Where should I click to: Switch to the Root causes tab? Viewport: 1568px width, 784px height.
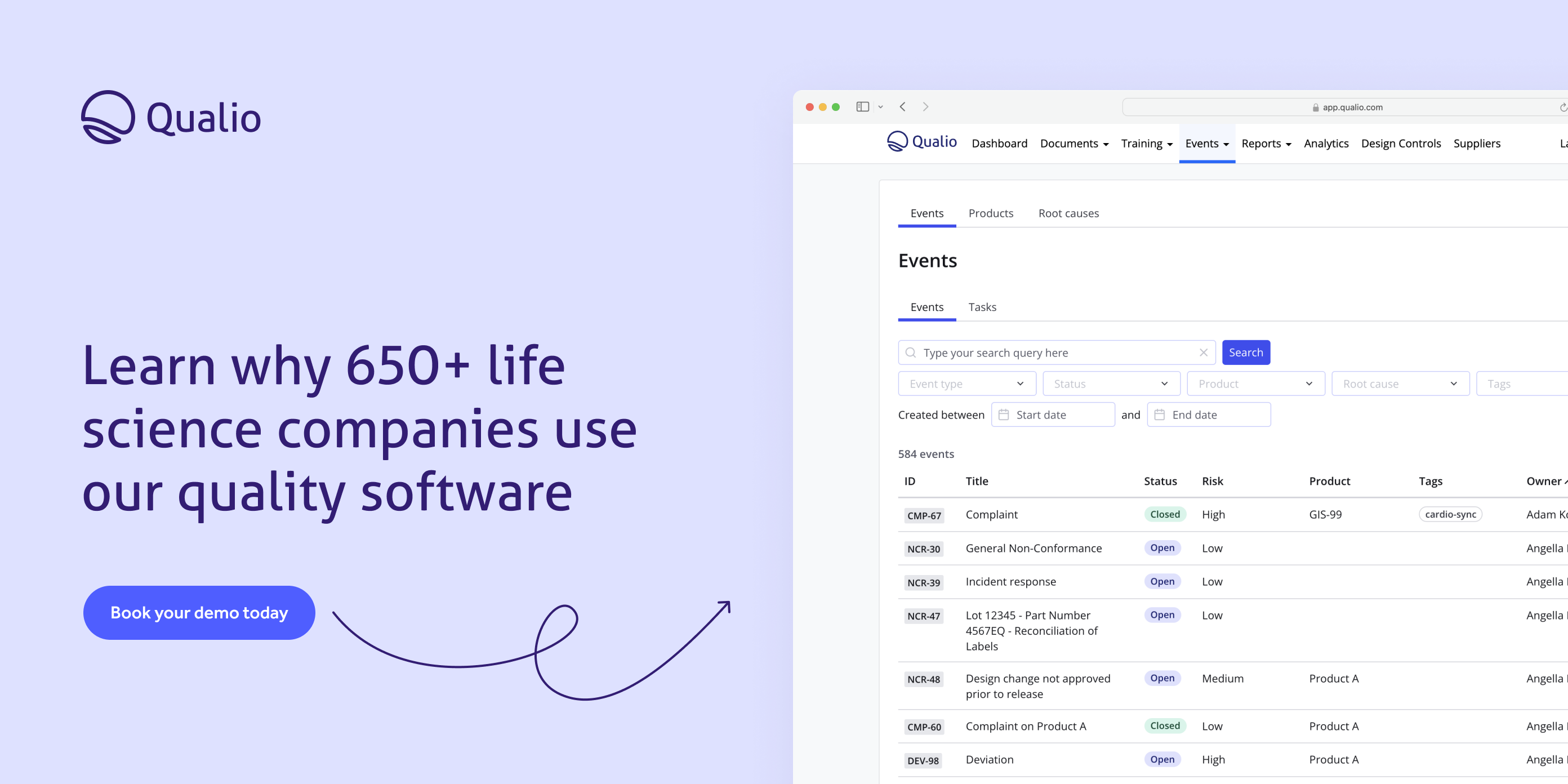(x=1068, y=213)
